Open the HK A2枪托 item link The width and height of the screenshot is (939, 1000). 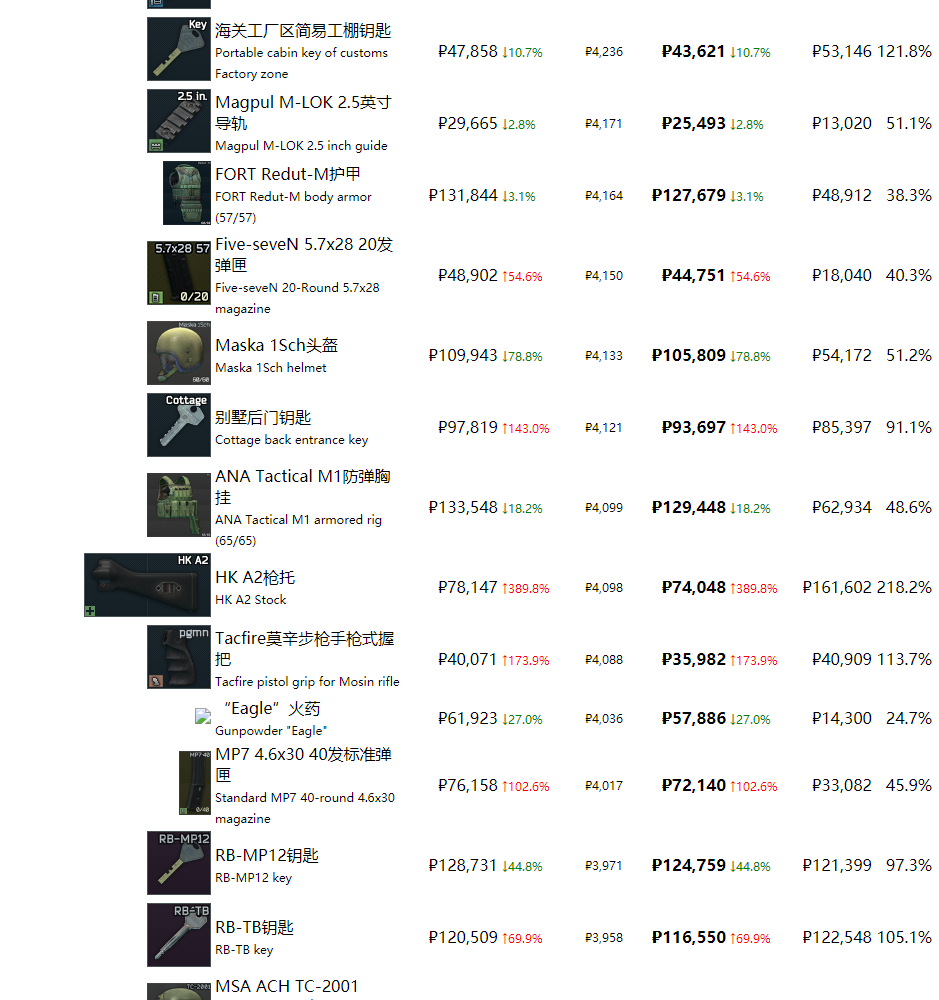(x=255, y=577)
